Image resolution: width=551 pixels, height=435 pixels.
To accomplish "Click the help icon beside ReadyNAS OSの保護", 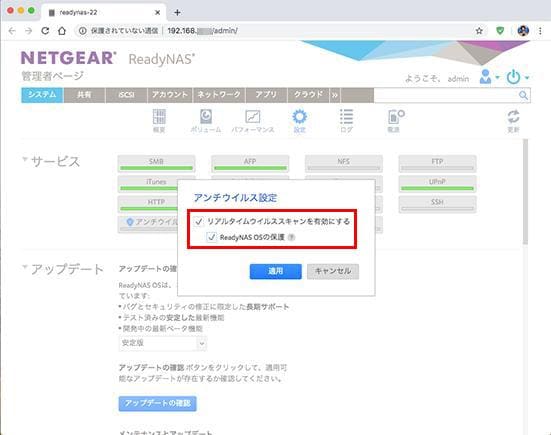I will point(291,238).
